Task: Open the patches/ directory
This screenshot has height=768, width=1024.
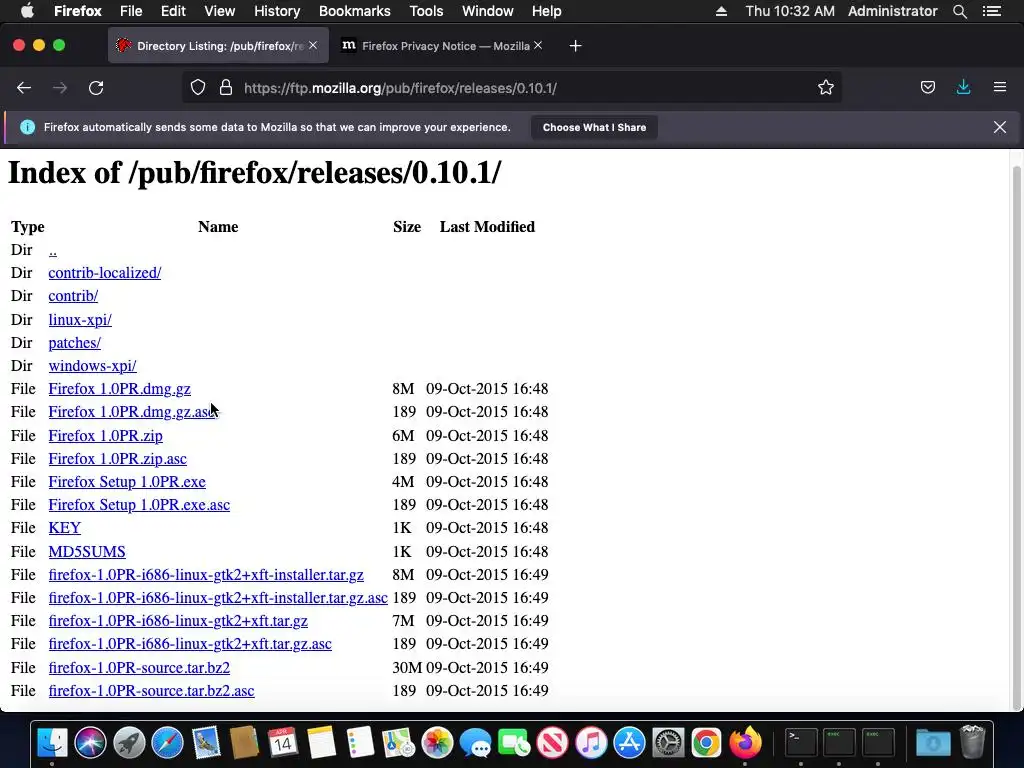Action: pyautogui.click(x=74, y=343)
